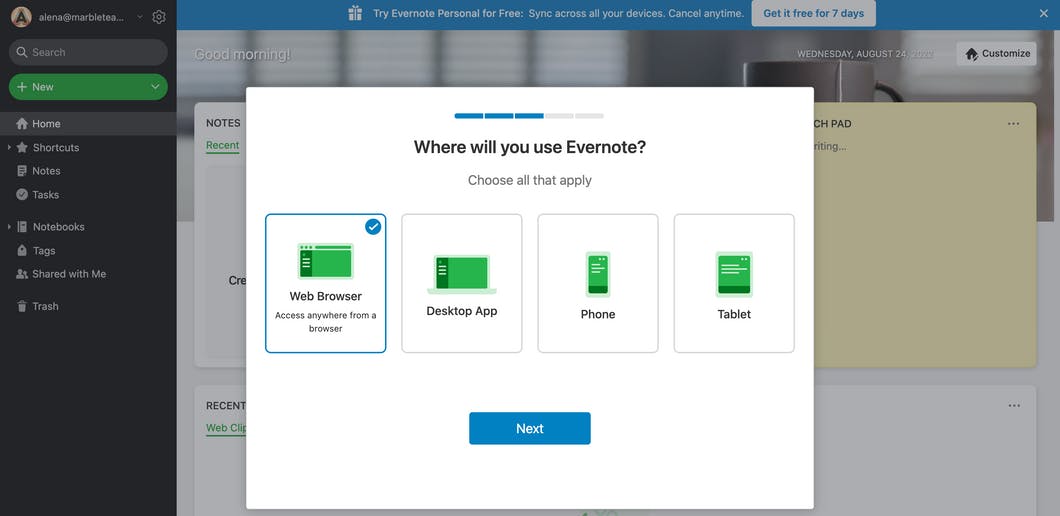The image size is (1060, 516).
Task: Click the Notebooks book icon
Action: 22,227
